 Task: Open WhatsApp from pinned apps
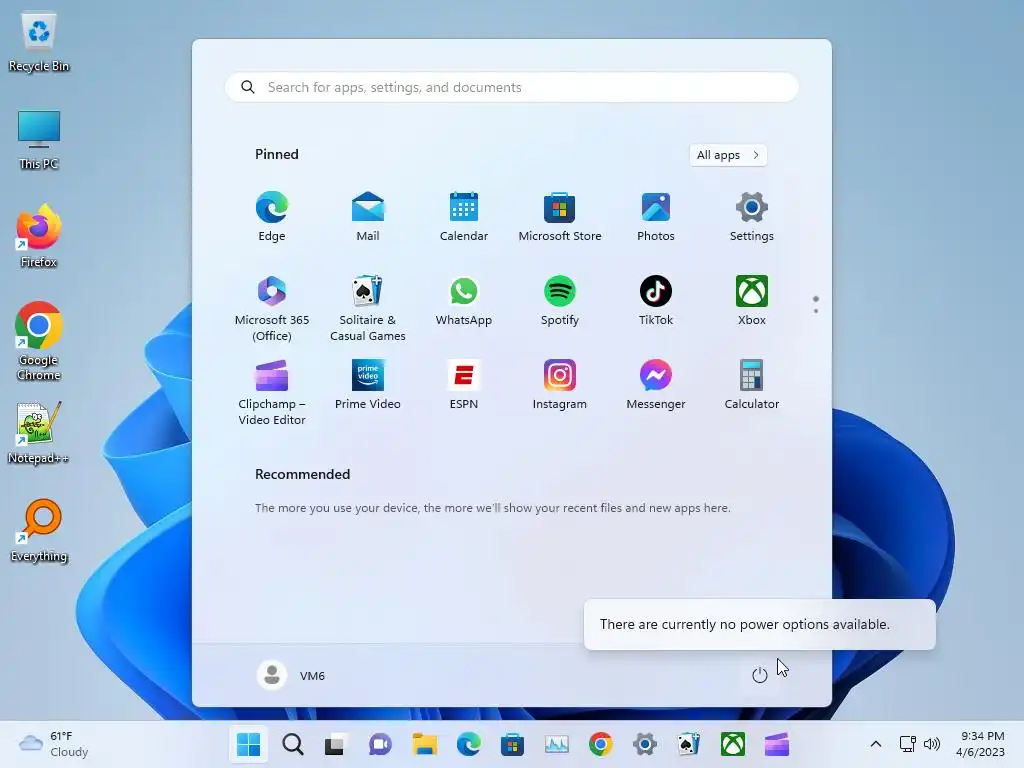(x=464, y=301)
